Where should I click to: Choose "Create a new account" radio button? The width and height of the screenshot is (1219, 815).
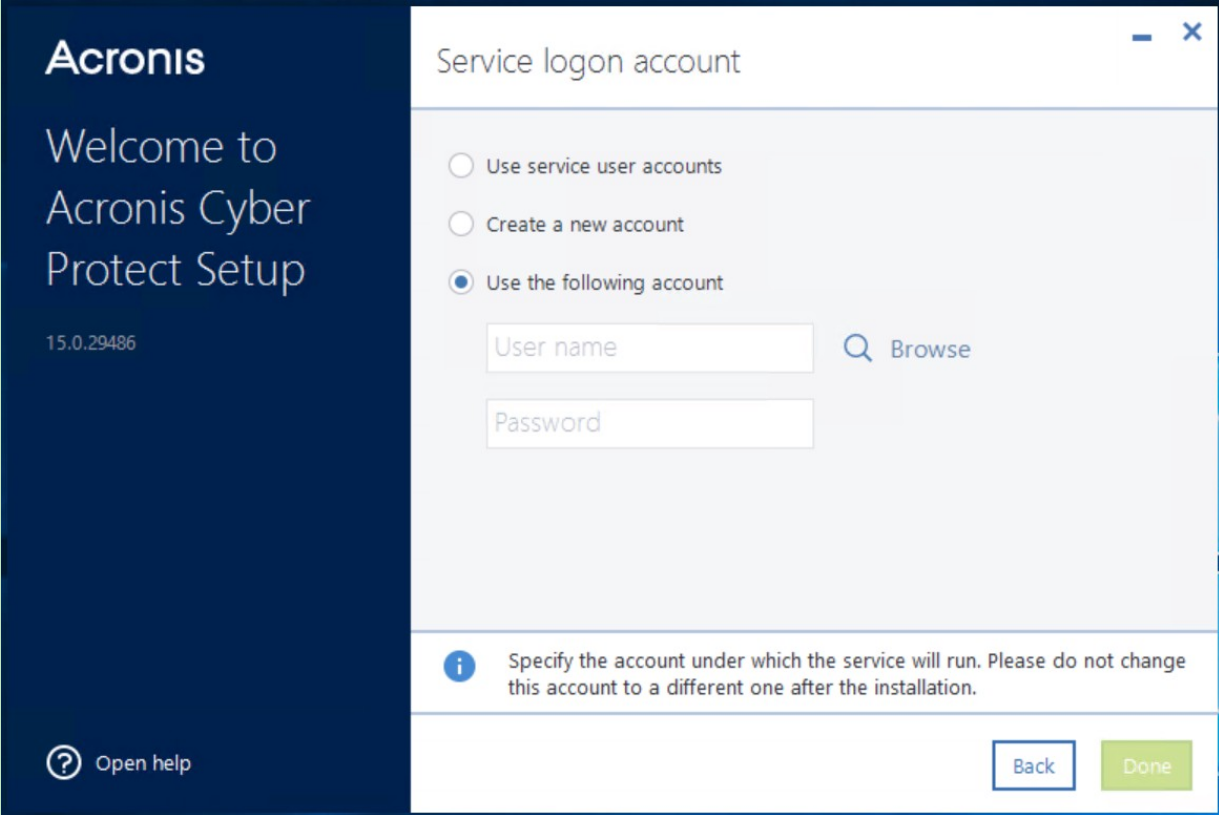pyautogui.click(x=461, y=224)
